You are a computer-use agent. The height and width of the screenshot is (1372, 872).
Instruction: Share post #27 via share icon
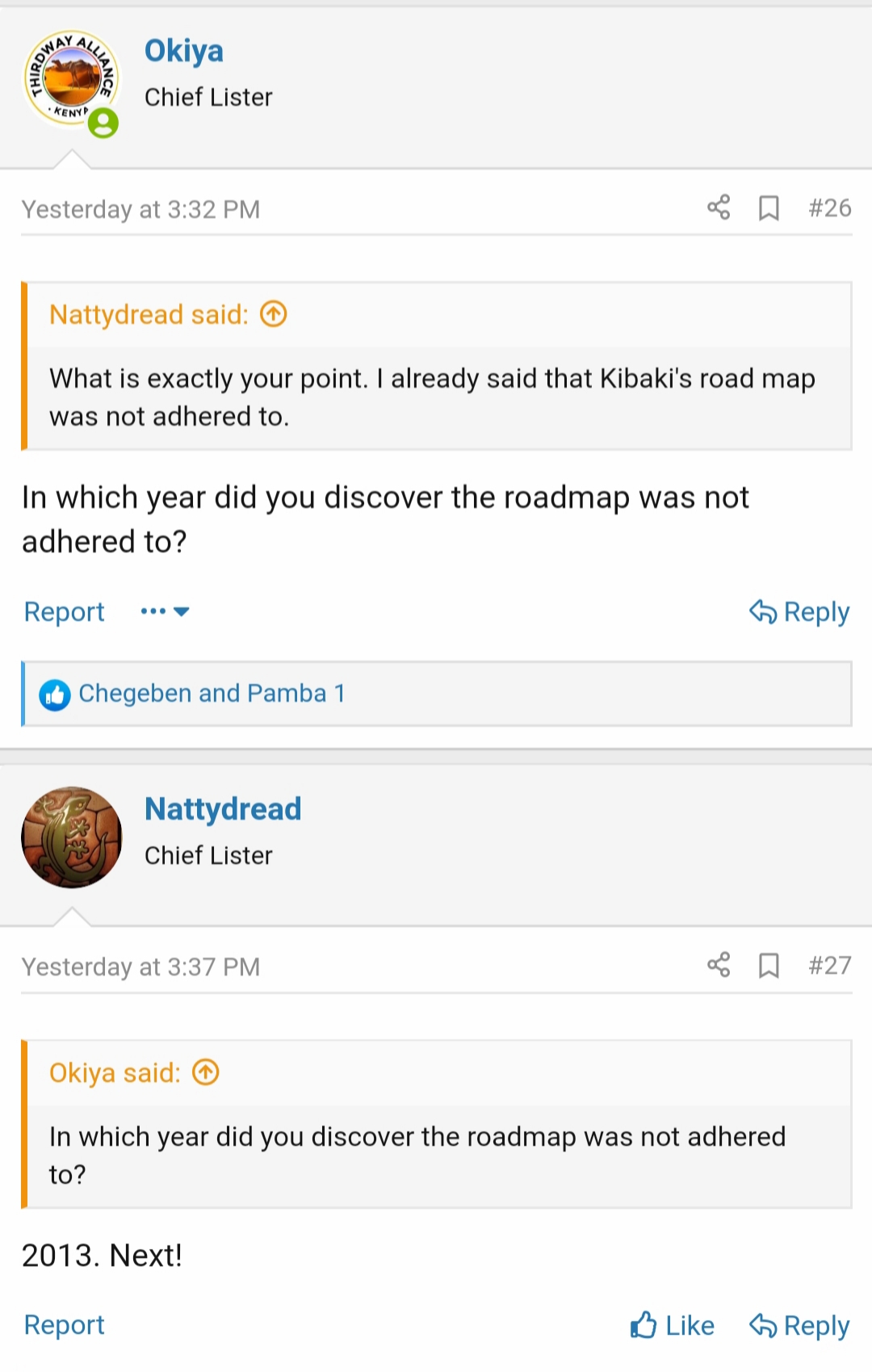[719, 965]
